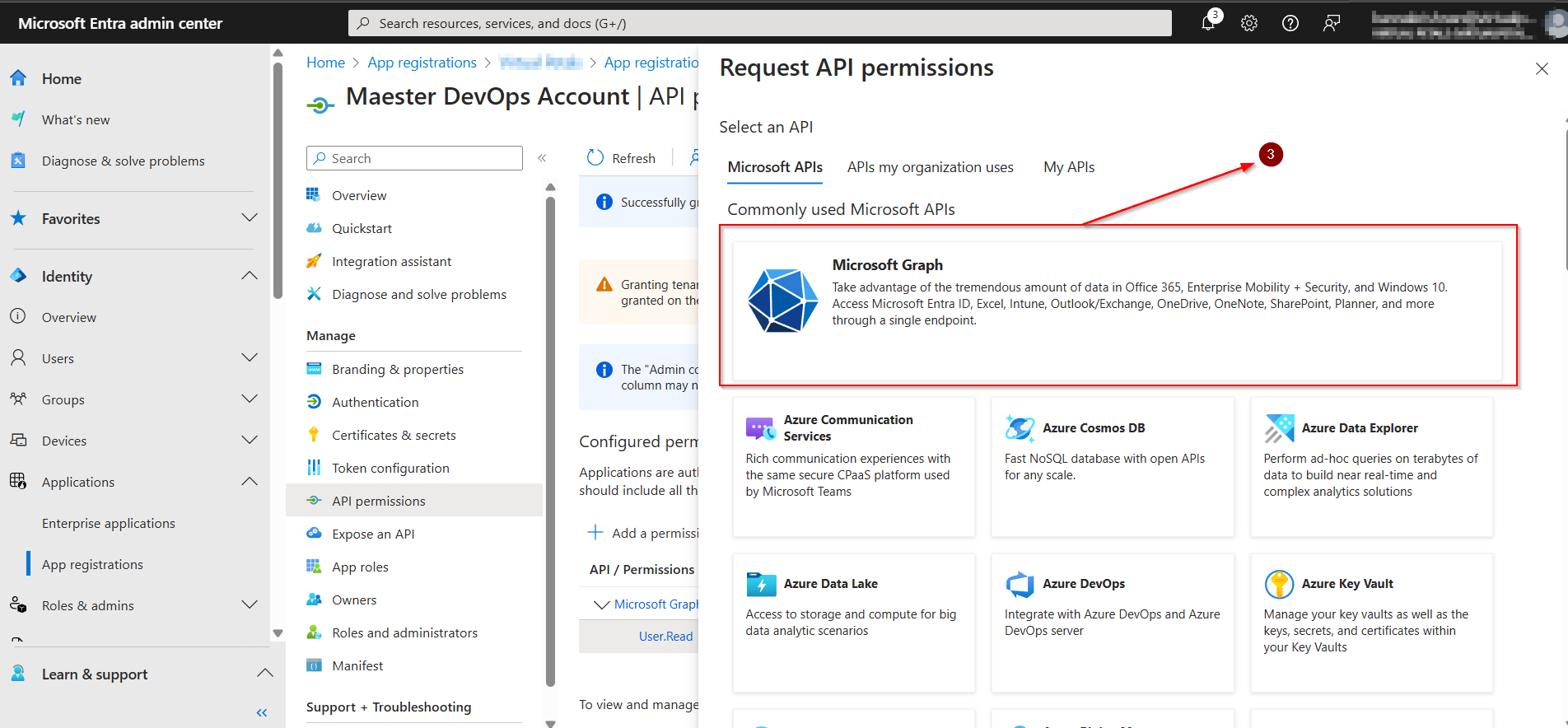Click the Azure Cosmos DB icon
This screenshot has width=1568, height=728.
[x=1020, y=428]
